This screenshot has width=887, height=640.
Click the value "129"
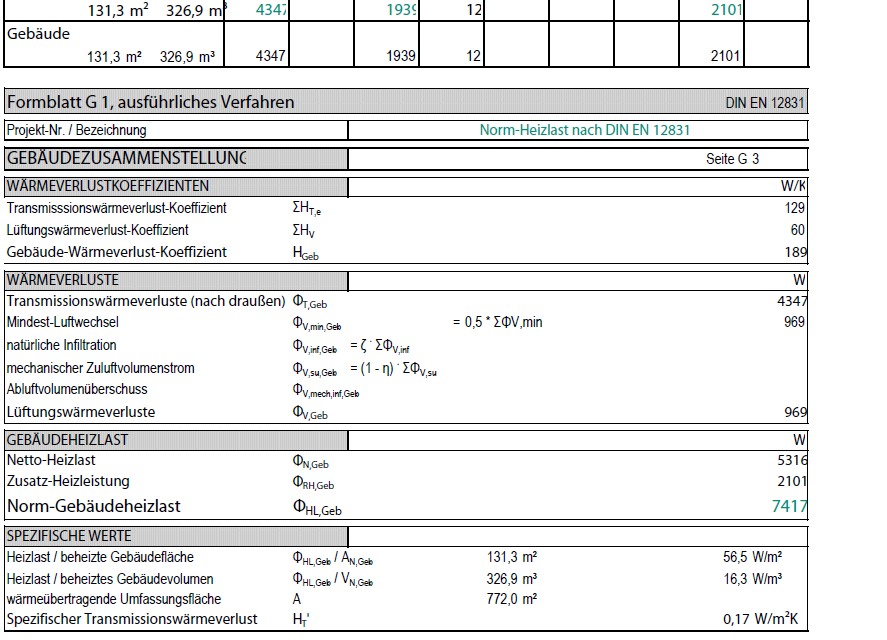click(795, 208)
